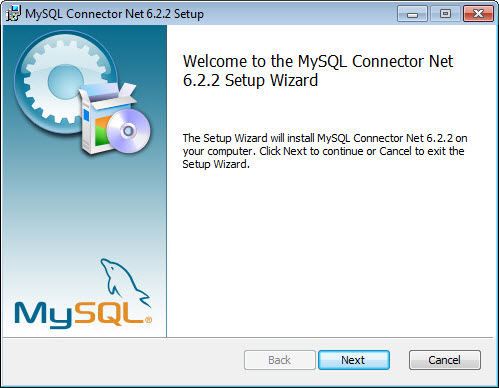Click the 'MySQL Connector Net 6.2.2 Setup' title text

pyautogui.click(x=114, y=14)
